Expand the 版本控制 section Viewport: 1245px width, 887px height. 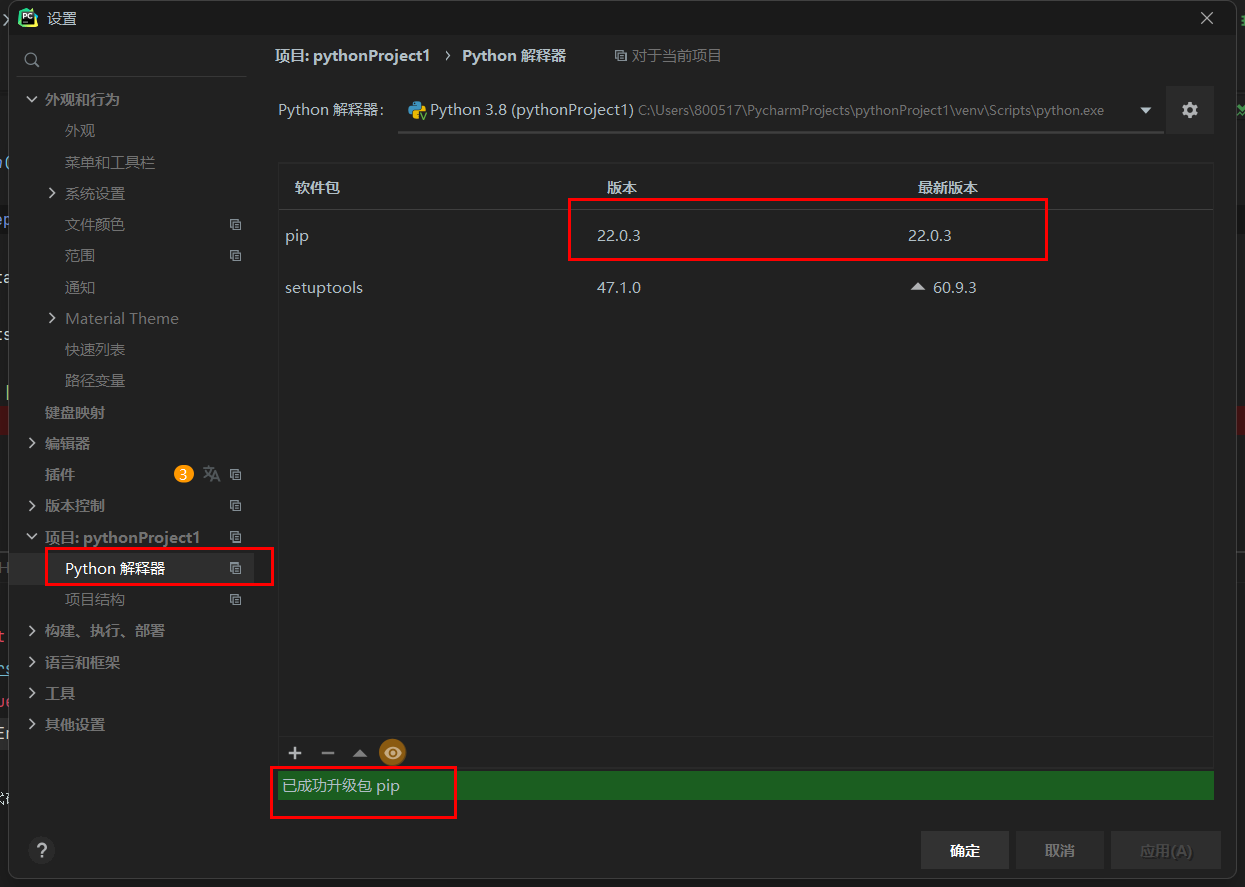[32, 506]
